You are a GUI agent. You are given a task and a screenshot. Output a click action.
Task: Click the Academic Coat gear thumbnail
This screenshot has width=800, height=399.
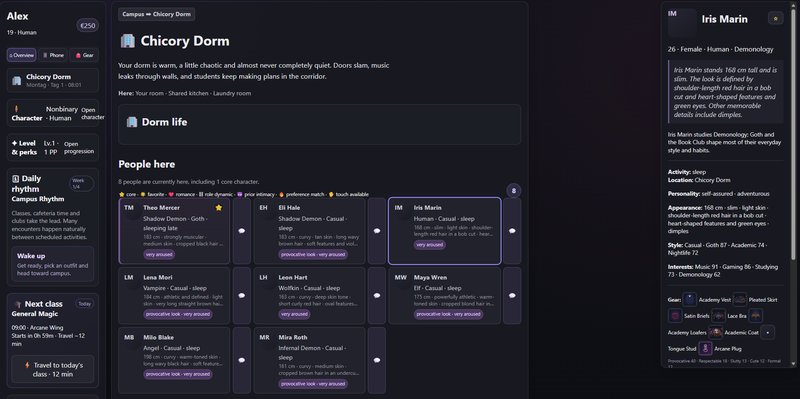715,333
